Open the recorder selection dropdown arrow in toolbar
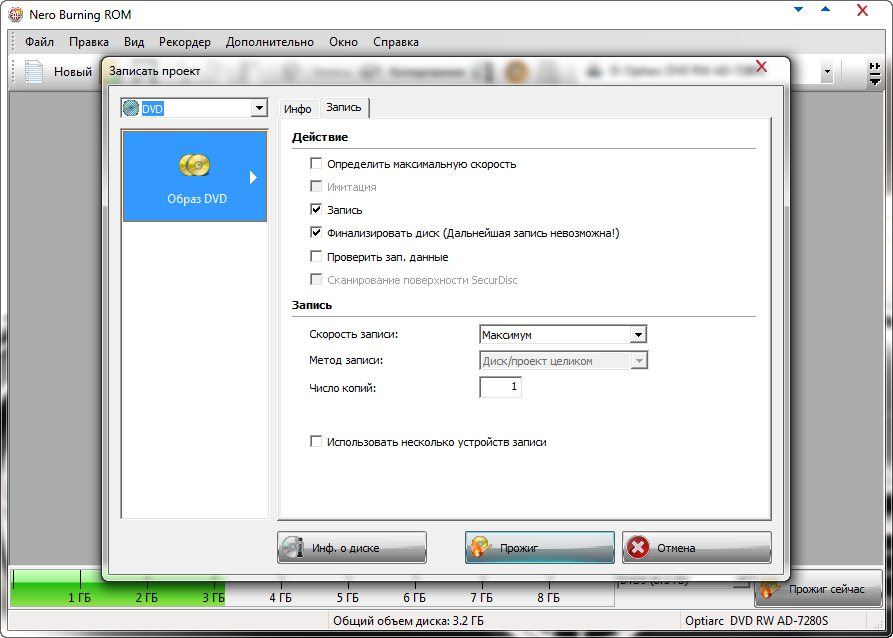Screen dimensions: 893x638 pos(827,72)
